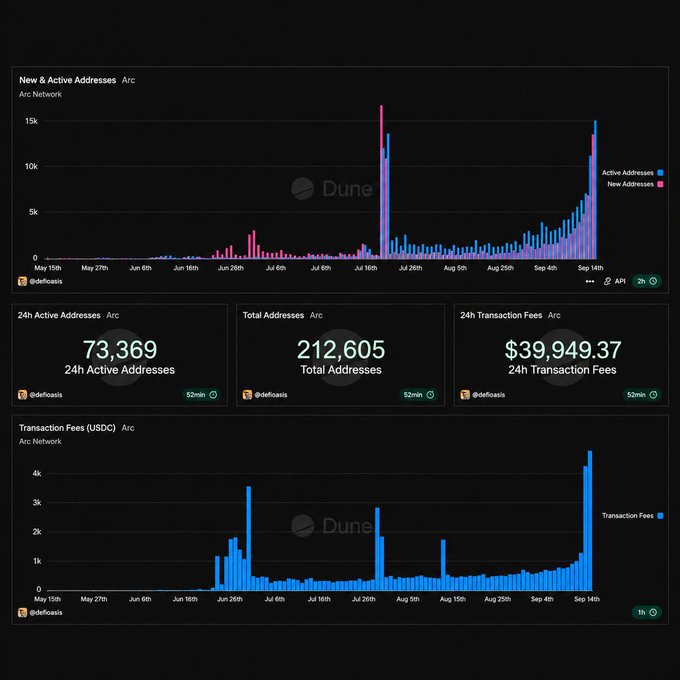Click the tallest blue bar at the end of the fees chart
The height and width of the screenshot is (680, 680).
[590, 520]
